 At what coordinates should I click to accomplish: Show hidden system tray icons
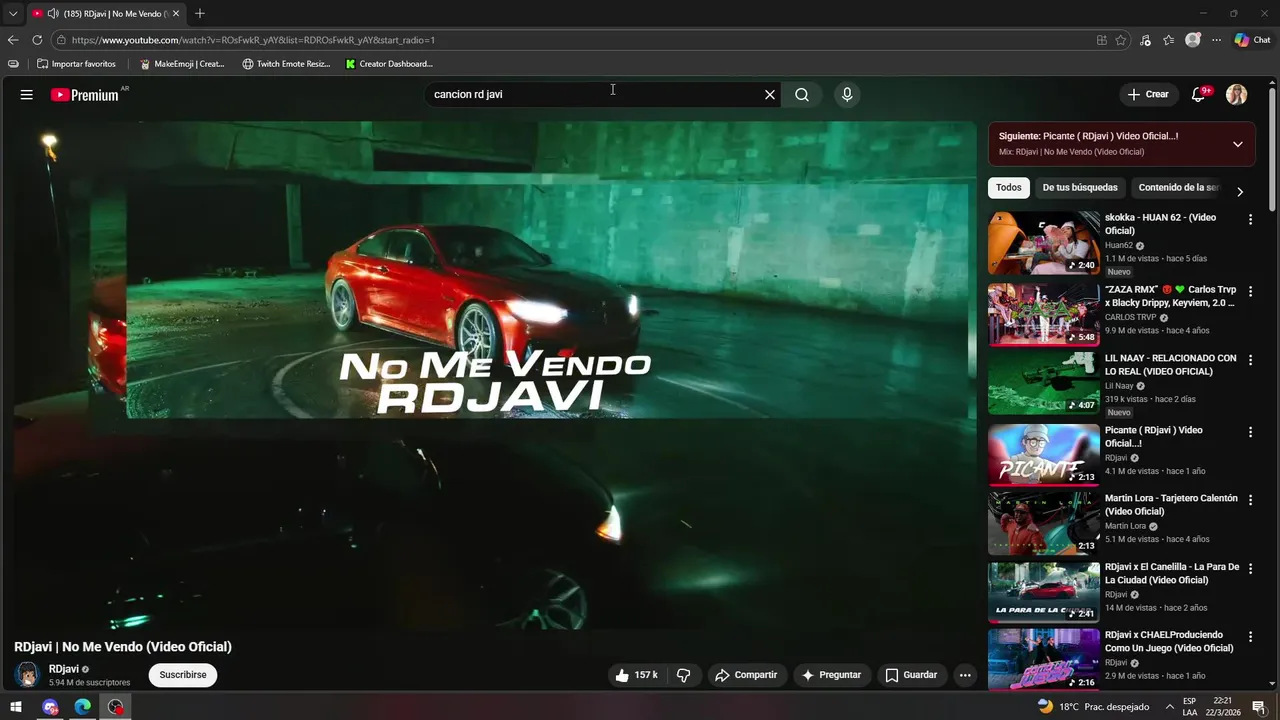coord(1169,707)
